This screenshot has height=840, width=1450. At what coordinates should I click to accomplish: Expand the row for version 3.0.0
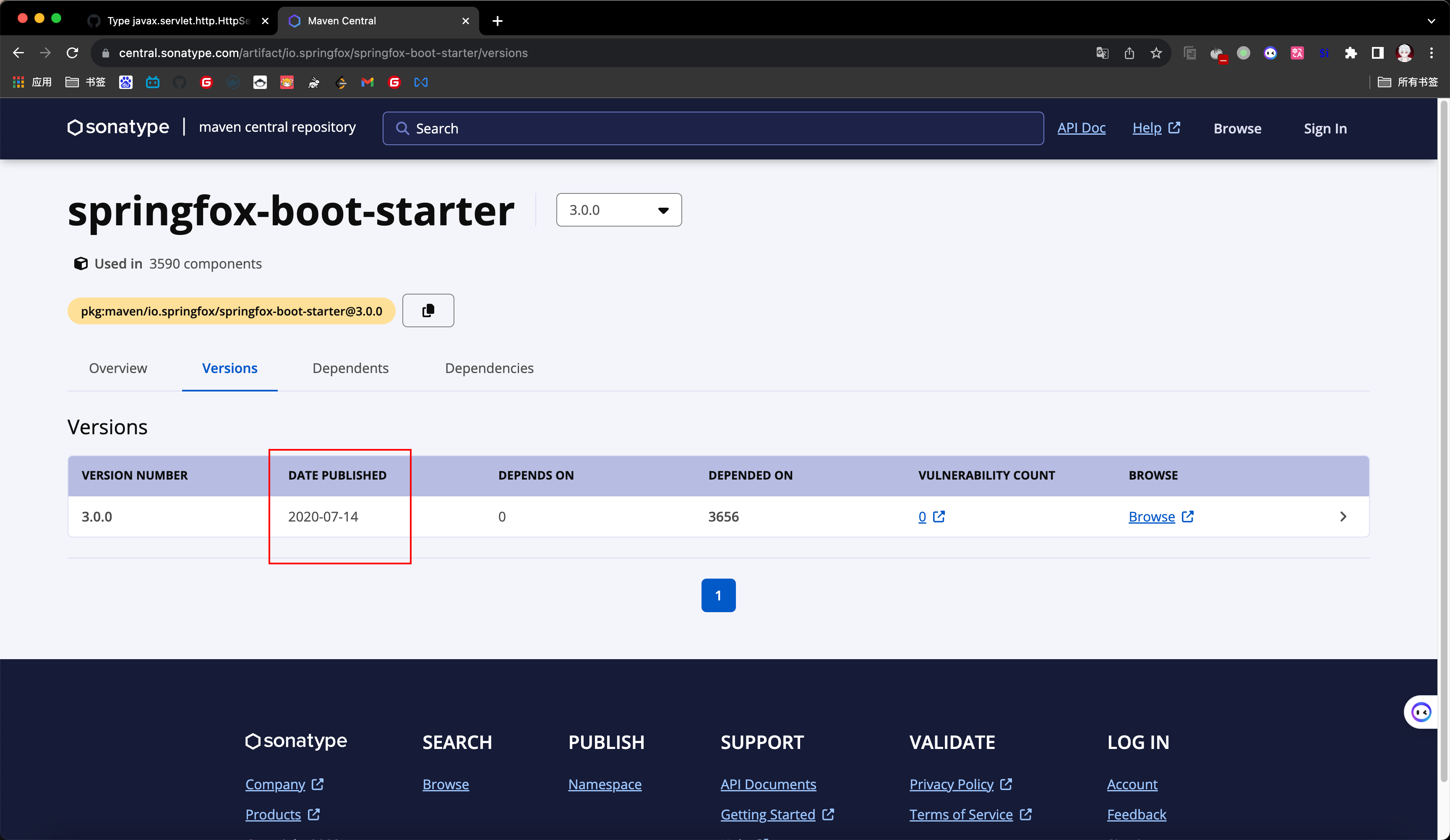point(1343,516)
